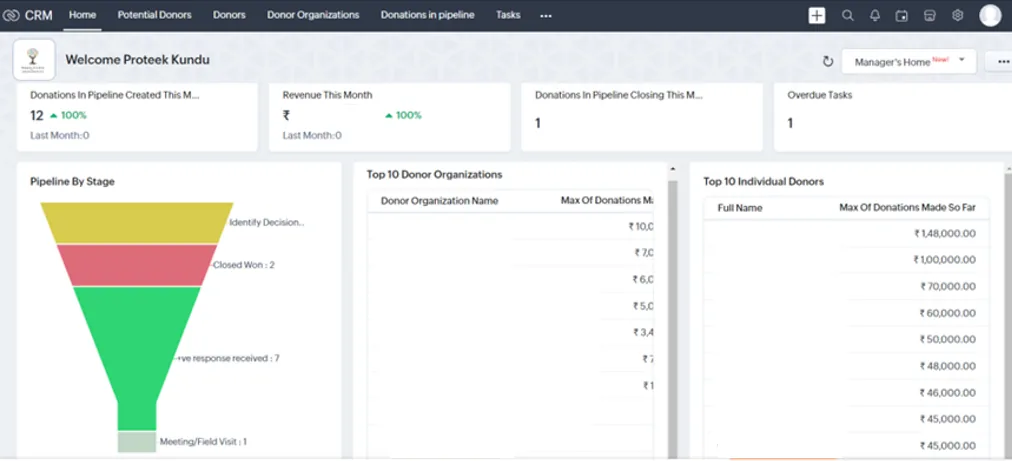Image resolution: width=1012 pixels, height=461 pixels.
Task: Open the notifications bell icon
Action: tap(875, 15)
